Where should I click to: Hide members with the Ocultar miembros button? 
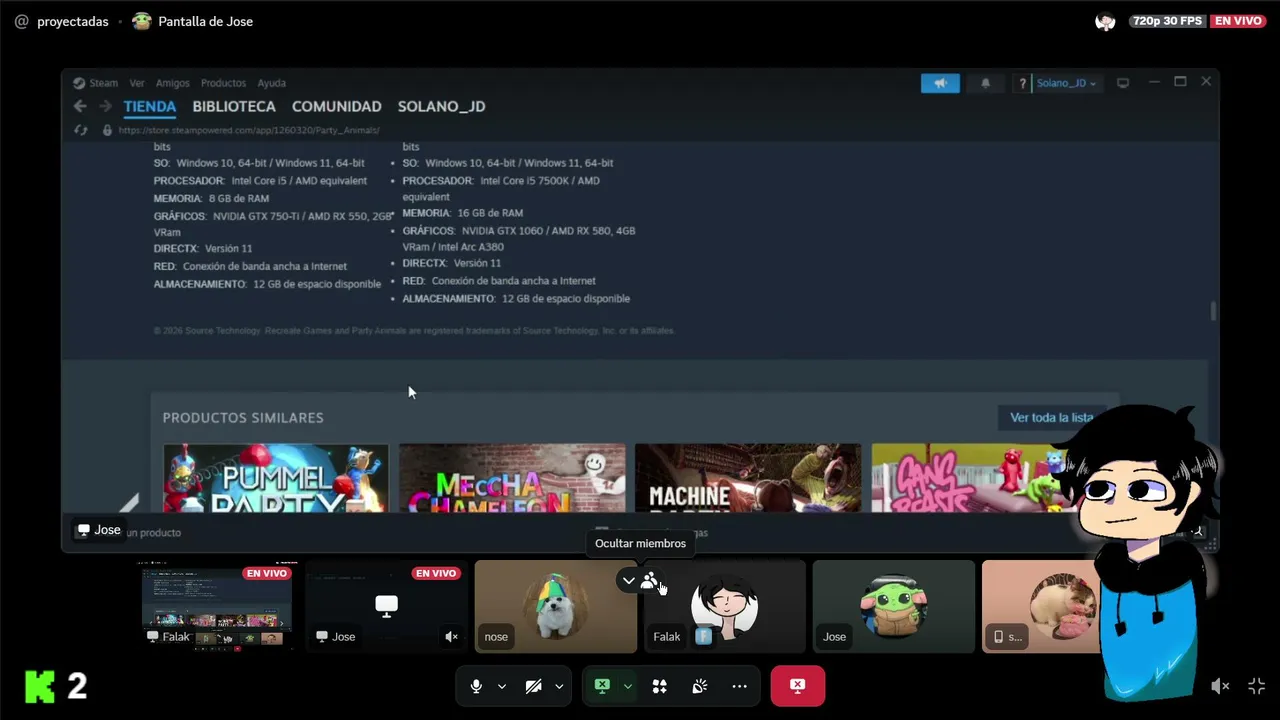[x=650, y=580]
